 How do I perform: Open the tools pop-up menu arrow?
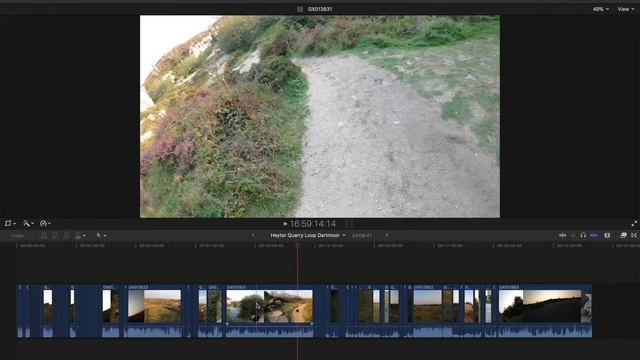[105, 236]
